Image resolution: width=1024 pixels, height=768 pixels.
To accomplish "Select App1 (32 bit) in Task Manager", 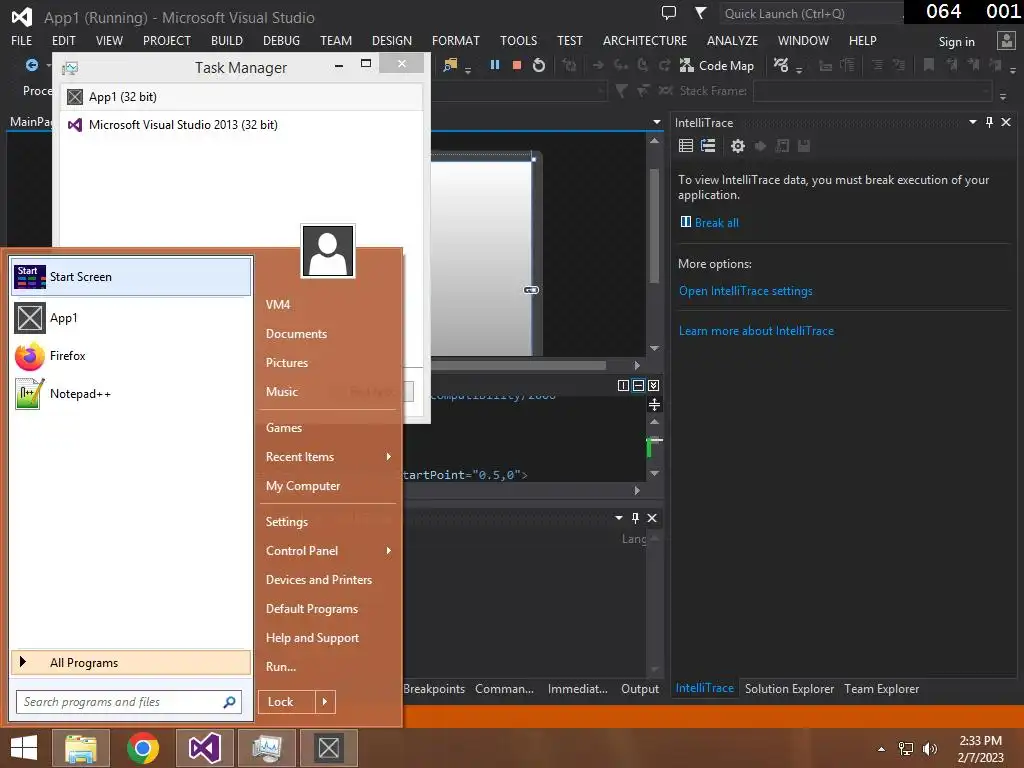I will point(241,97).
